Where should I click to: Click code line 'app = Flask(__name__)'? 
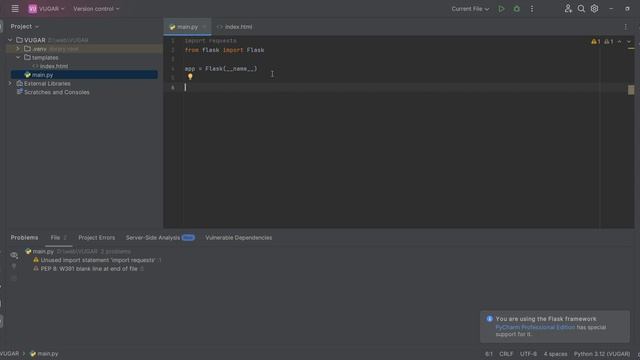click(x=221, y=69)
